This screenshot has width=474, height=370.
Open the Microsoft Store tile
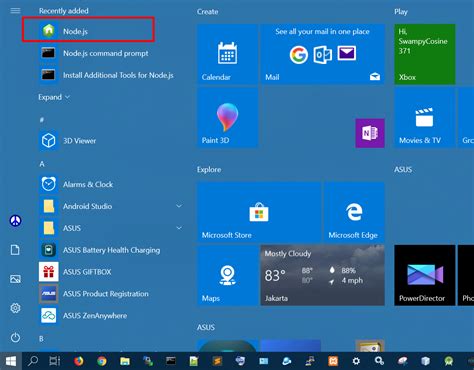[x=259, y=212]
